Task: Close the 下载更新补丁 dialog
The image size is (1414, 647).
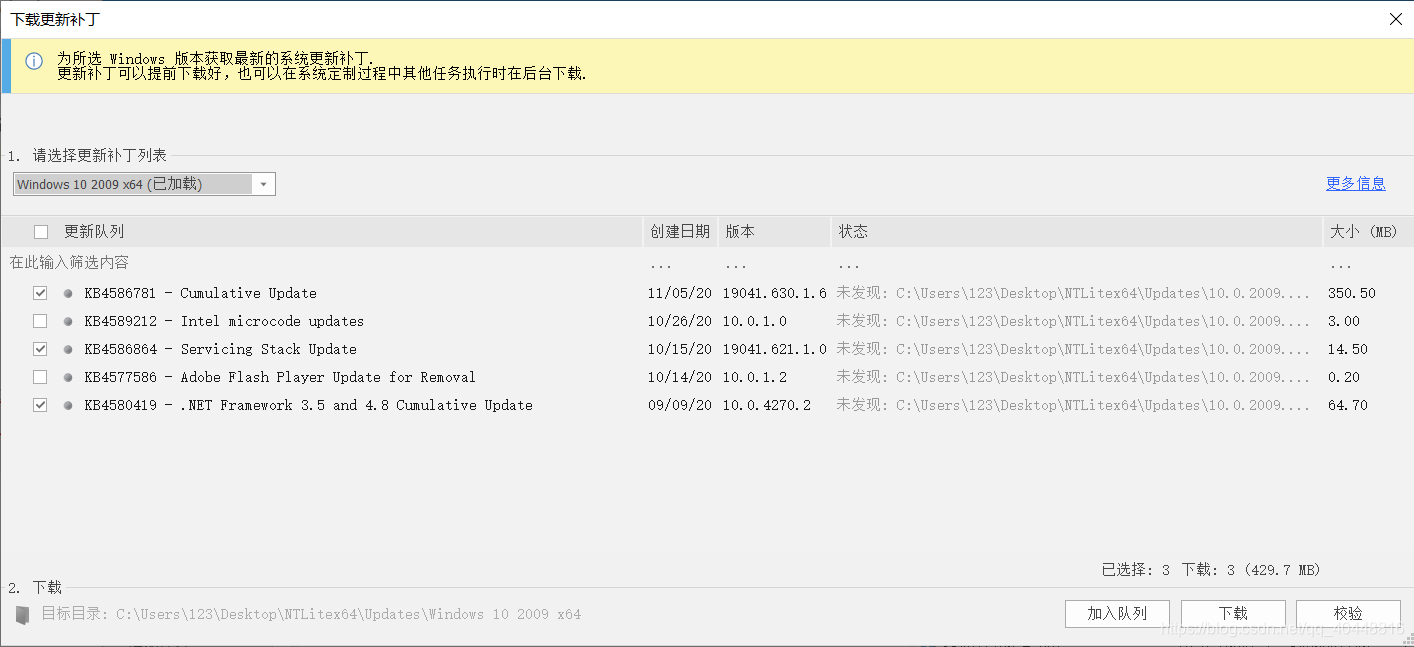Action: point(1395,19)
